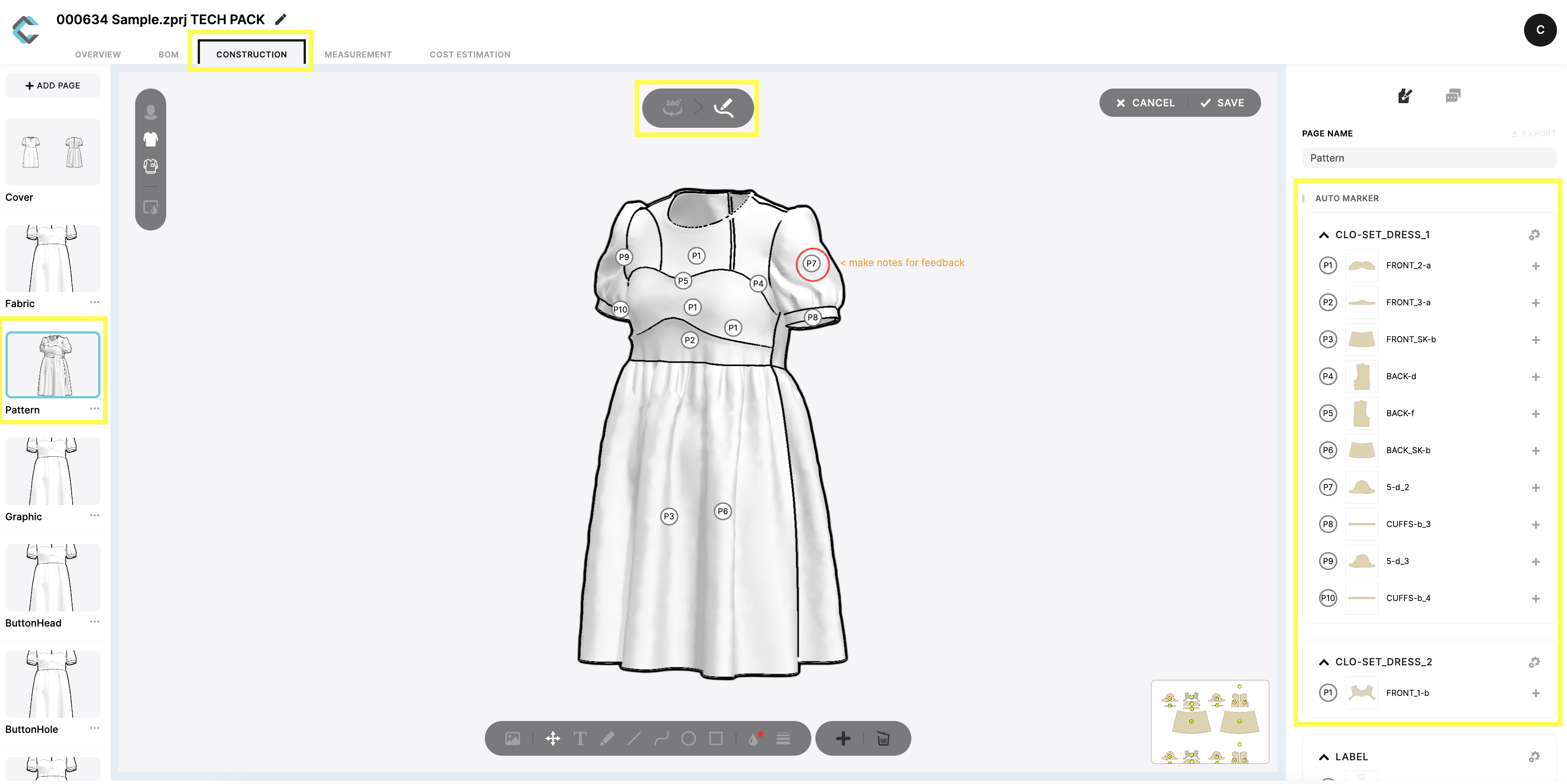Add FRONT_2-a marker with plus icon
This screenshot has width=1567, height=784.
[1535, 266]
